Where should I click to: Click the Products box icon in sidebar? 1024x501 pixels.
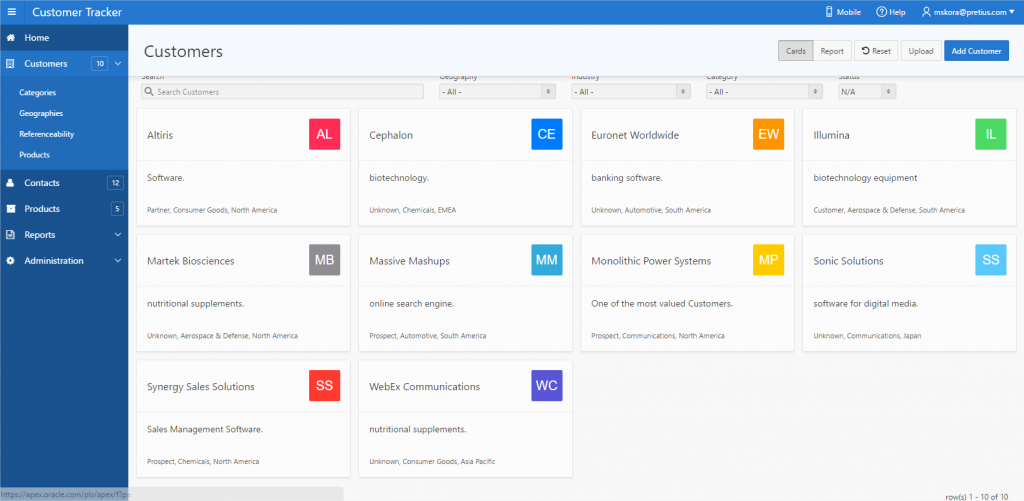tap(10, 209)
